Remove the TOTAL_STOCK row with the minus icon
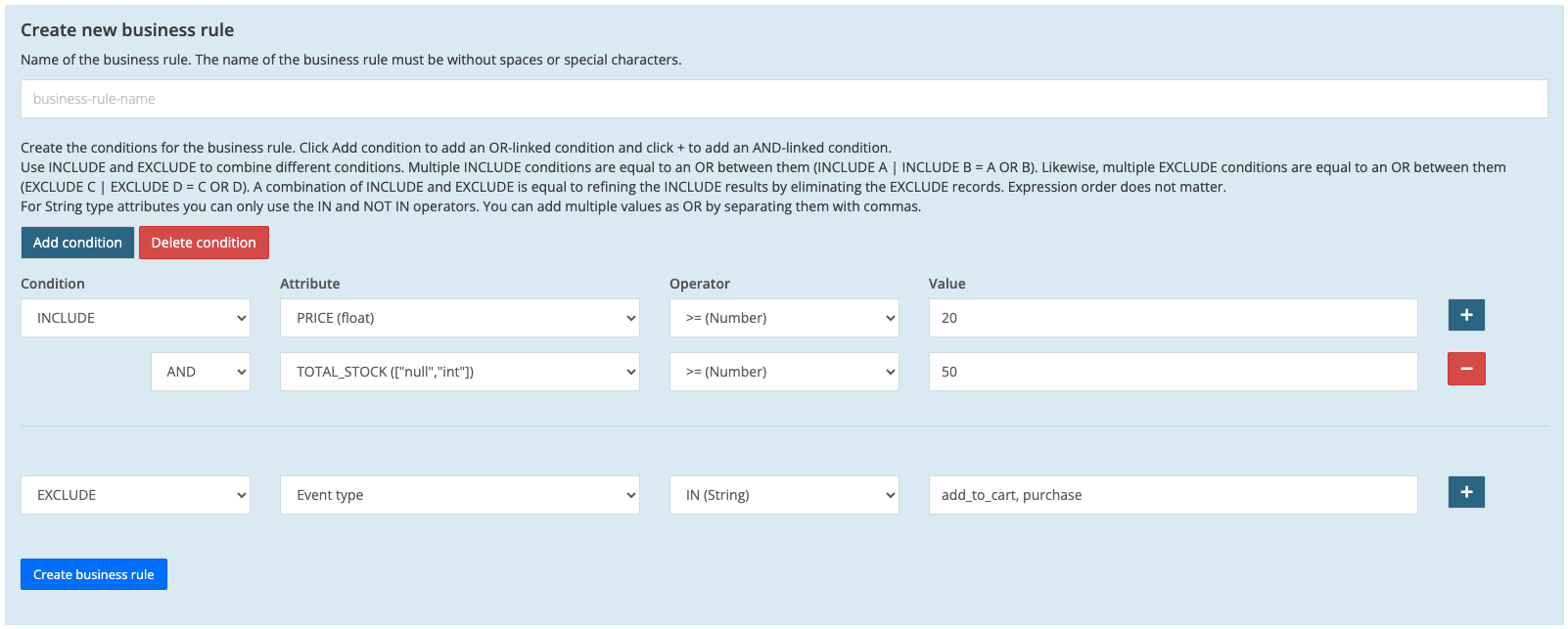The width and height of the screenshot is (1568, 629). pos(1465,369)
